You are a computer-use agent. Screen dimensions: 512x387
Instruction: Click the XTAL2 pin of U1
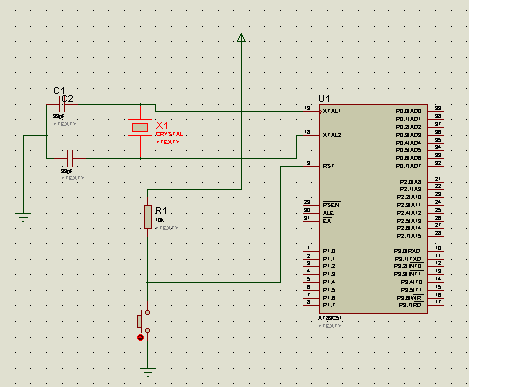(312, 135)
